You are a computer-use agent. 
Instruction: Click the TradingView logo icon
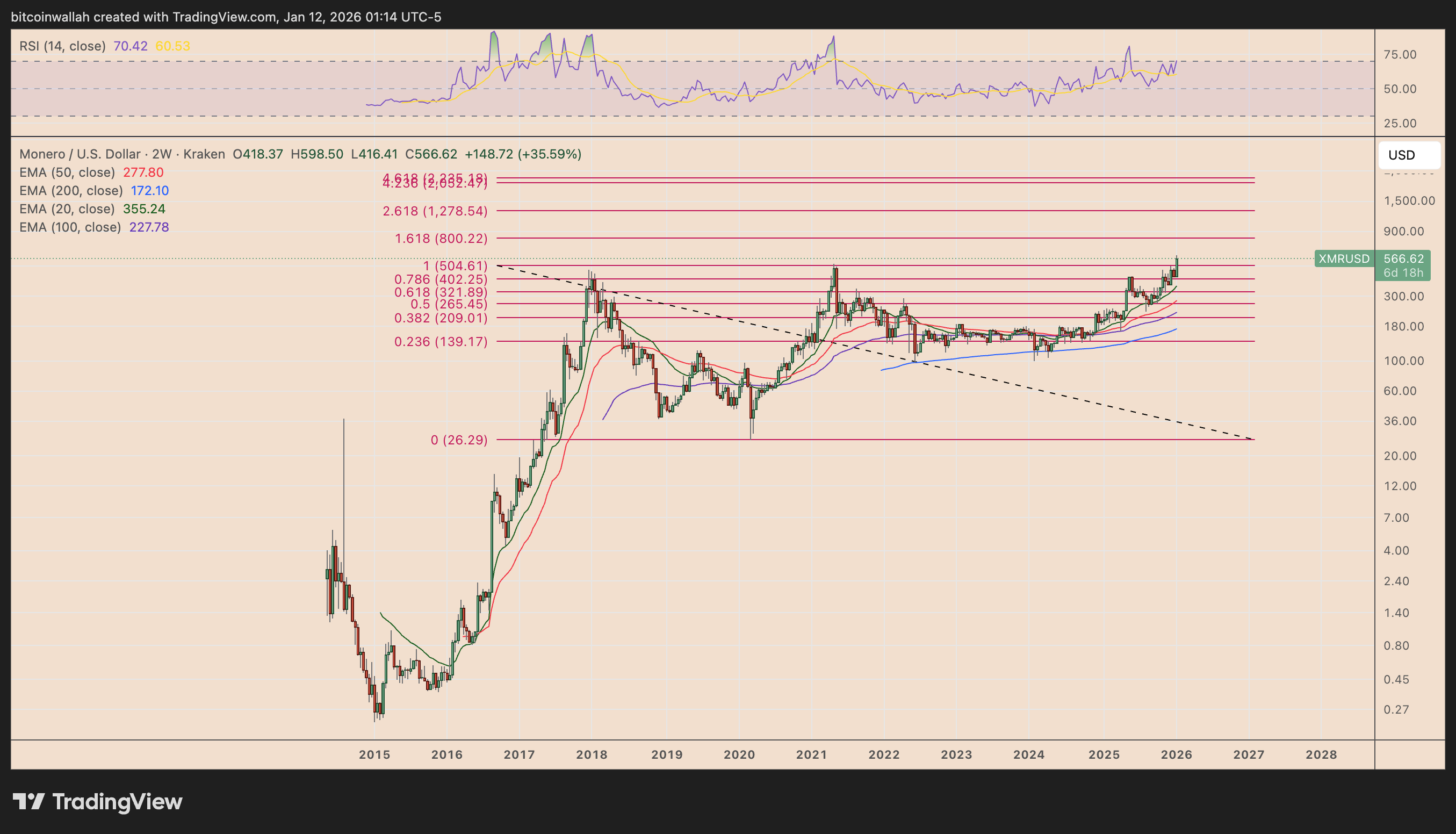(28, 801)
